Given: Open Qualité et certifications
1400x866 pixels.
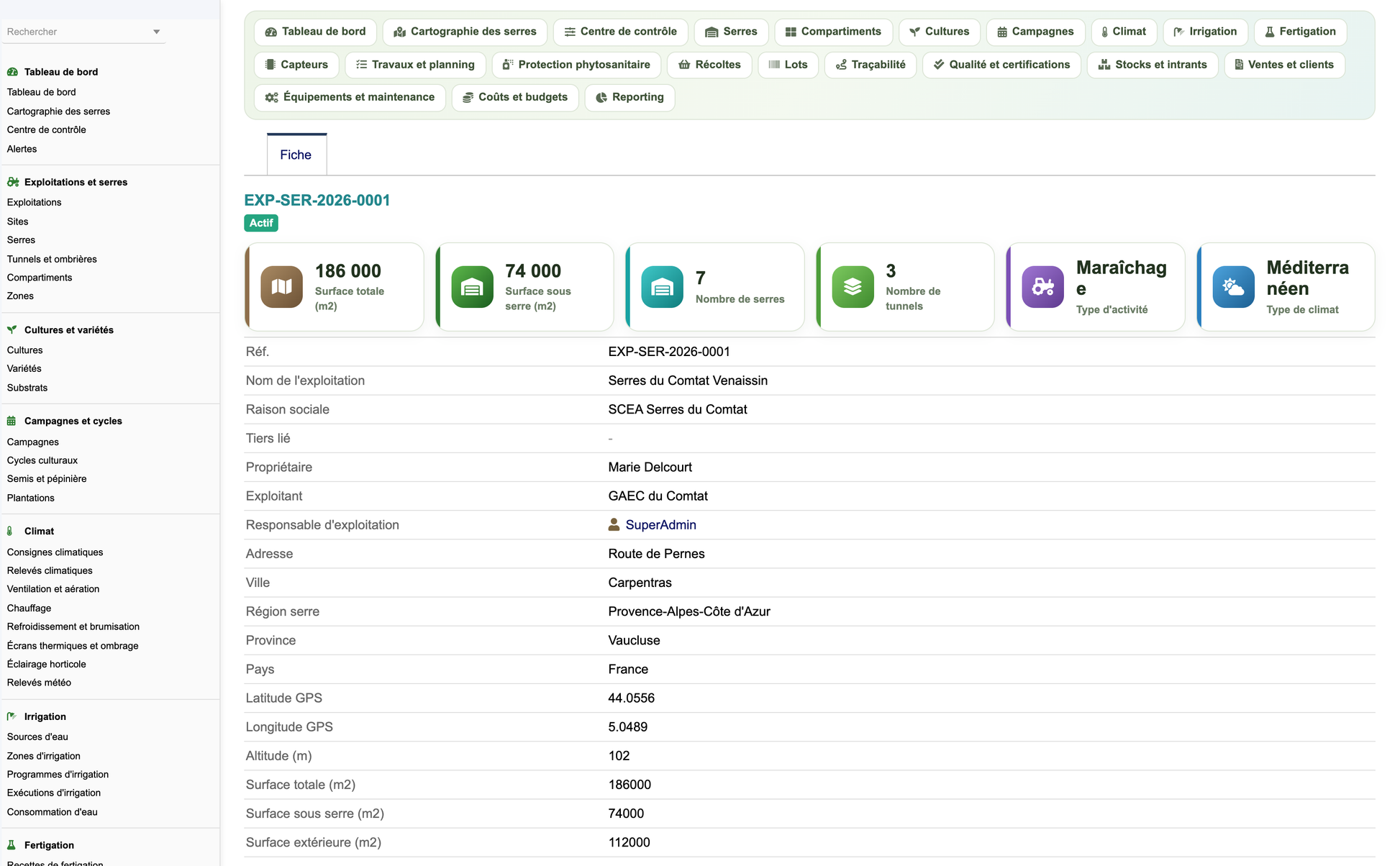Looking at the screenshot, I should 1001,65.
